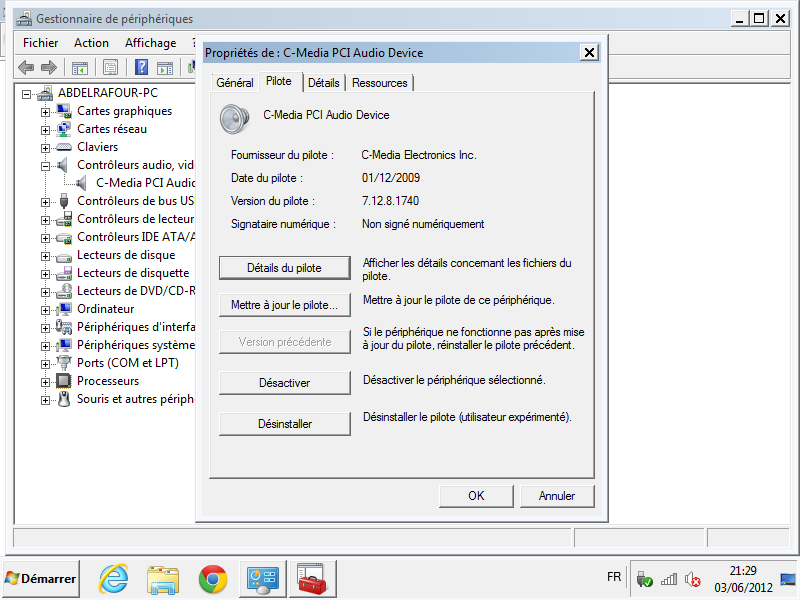Screen dimensions: 800x600
Task: Expand the Contrôleurs de bus USB node
Action: tap(45, 203)
